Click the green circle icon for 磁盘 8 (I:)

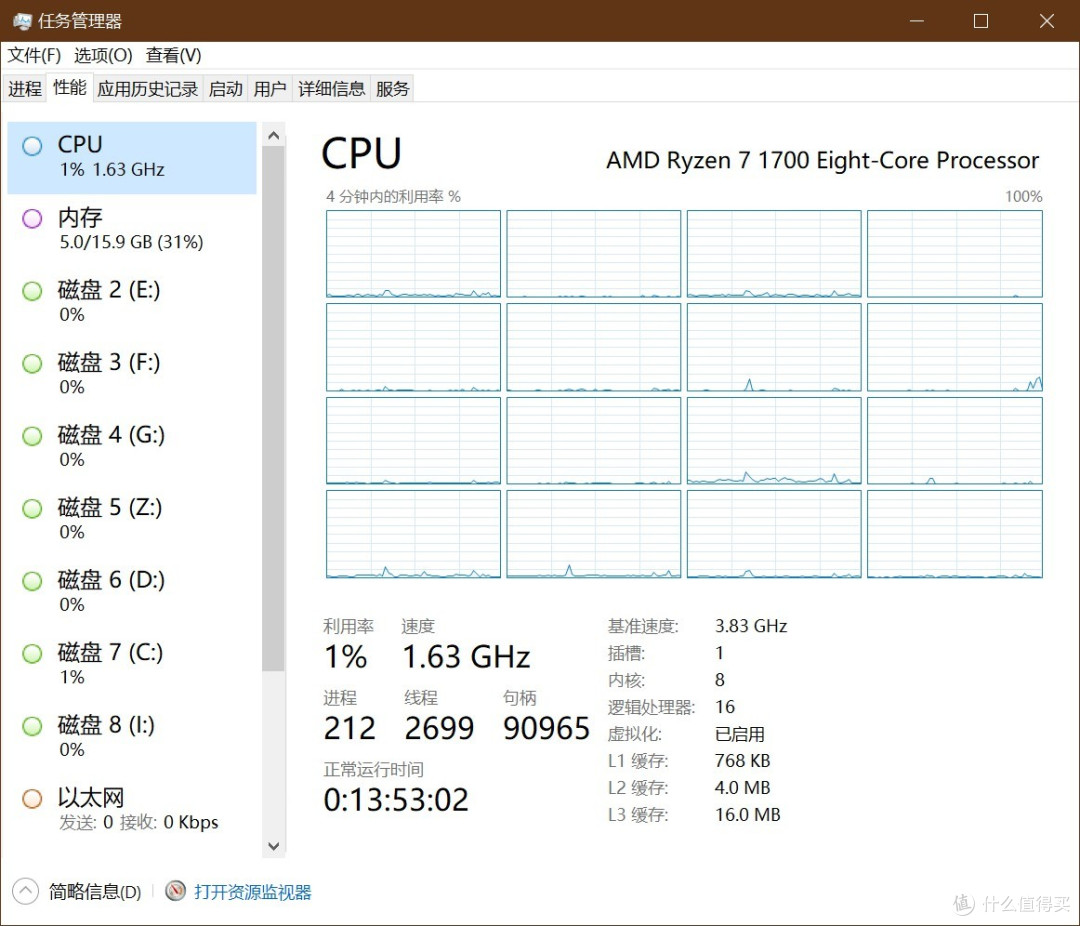[x=32, y=726]
